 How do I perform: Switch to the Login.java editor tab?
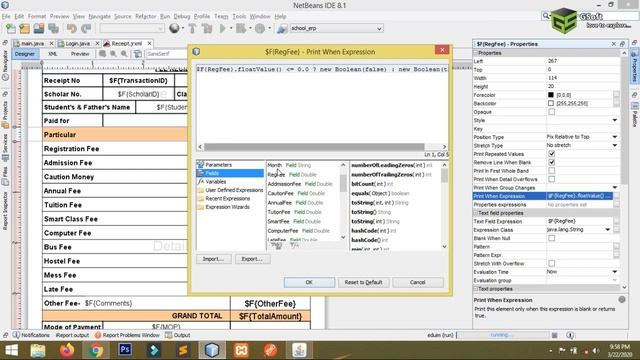pos(78,43)
